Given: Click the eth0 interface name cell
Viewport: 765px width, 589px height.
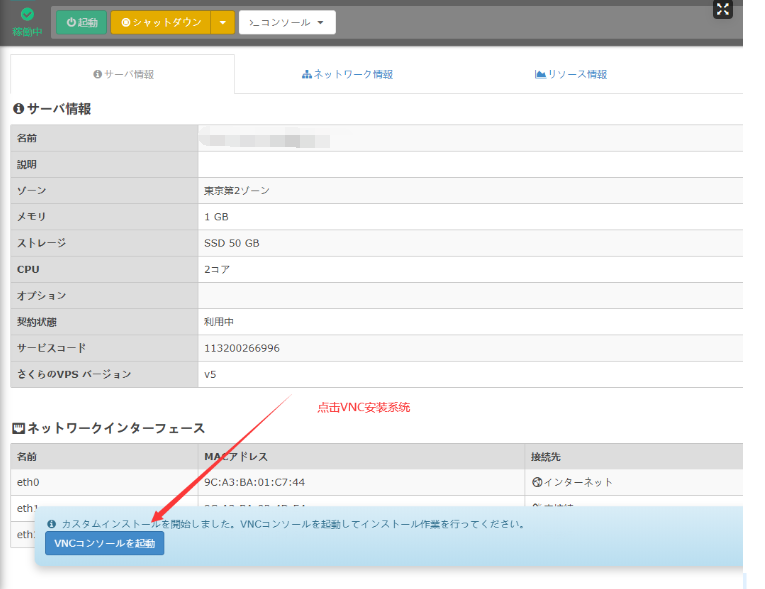Looking at the screenshot, I should coord(104,482).
